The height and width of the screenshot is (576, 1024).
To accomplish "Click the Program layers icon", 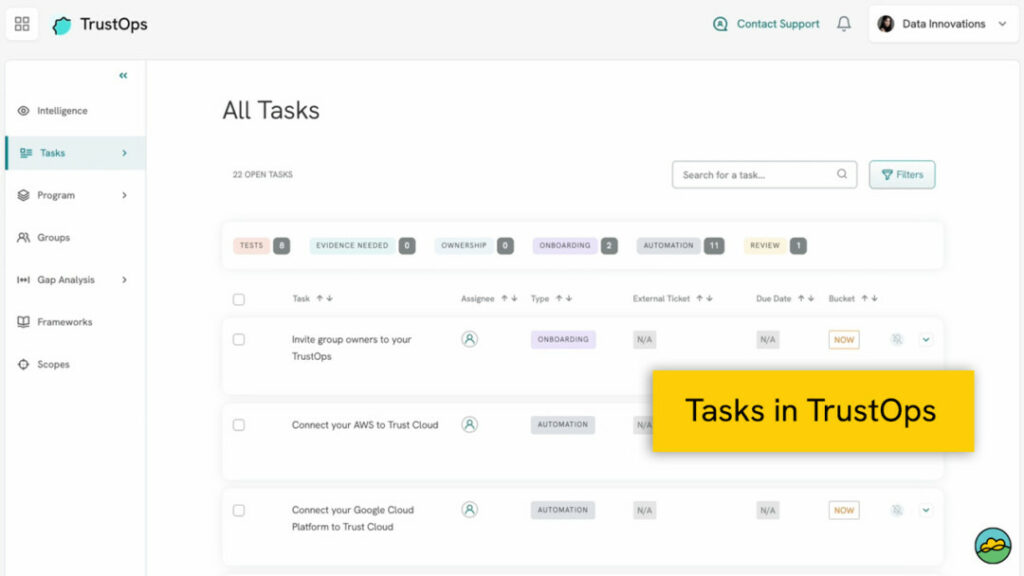I will 24,195.
